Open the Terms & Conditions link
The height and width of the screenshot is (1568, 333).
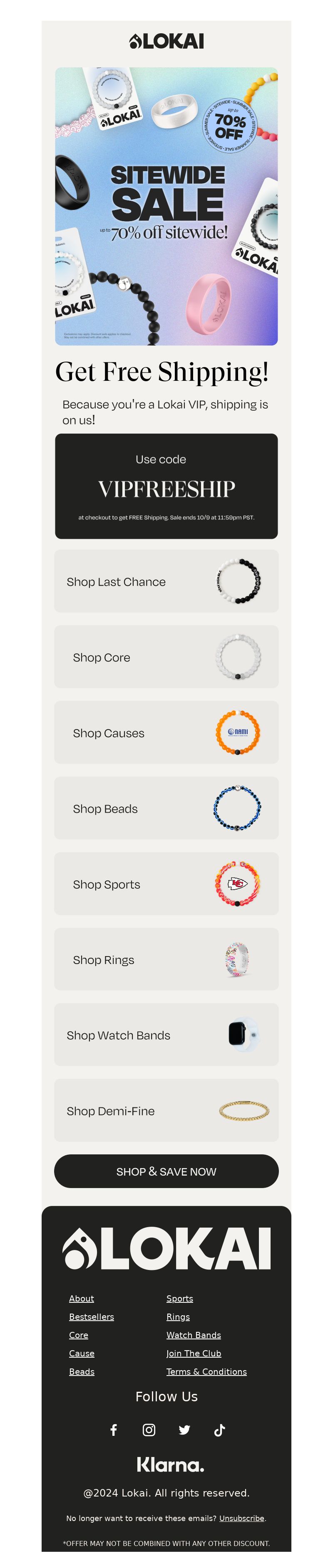[x=206, y=1371]
